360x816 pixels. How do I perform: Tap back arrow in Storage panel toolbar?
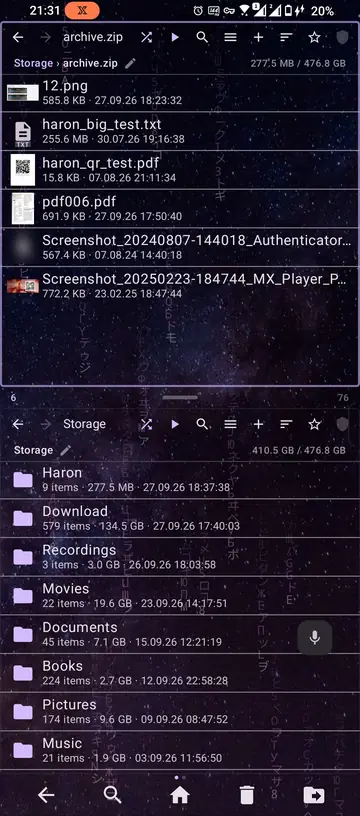(x=18, y=424)
